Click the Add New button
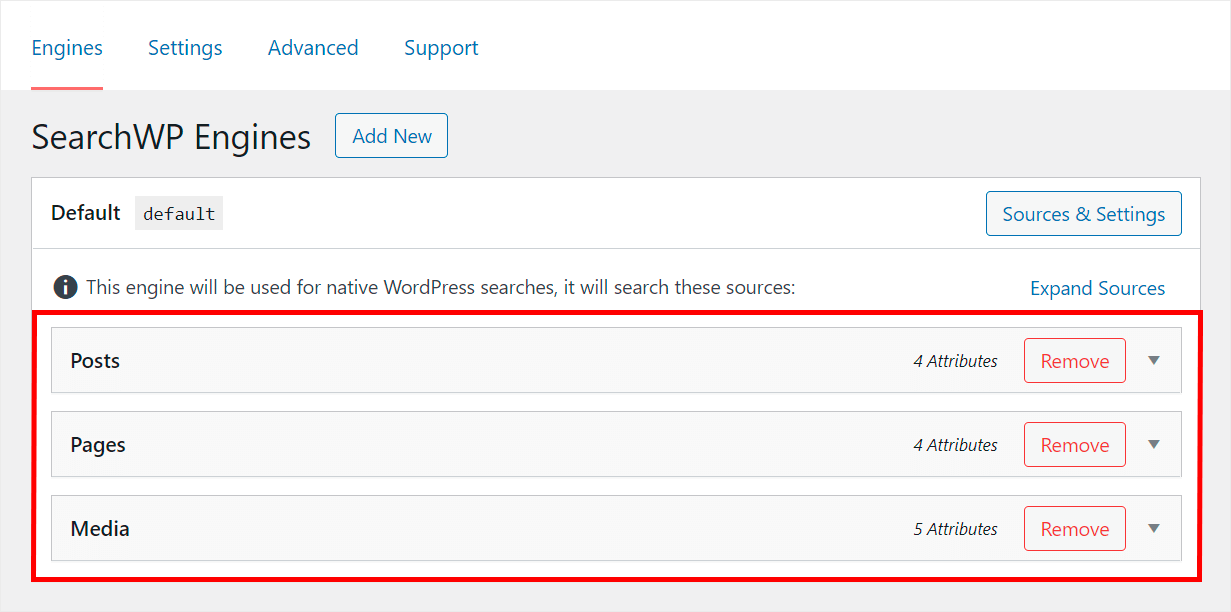The image size is (1231, 612). [391, 136]
